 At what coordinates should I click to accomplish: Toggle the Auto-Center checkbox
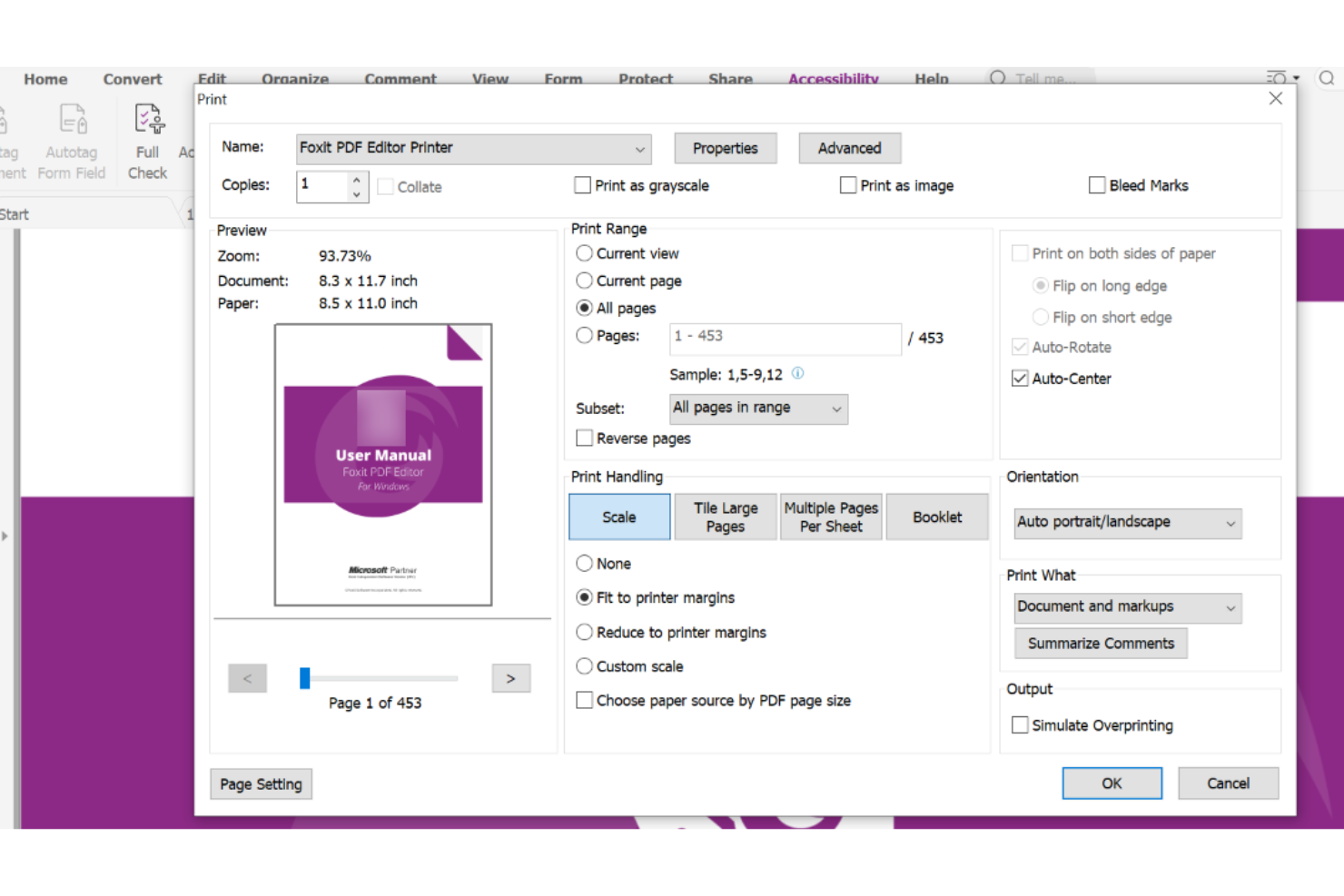[x=1020, y=379]
